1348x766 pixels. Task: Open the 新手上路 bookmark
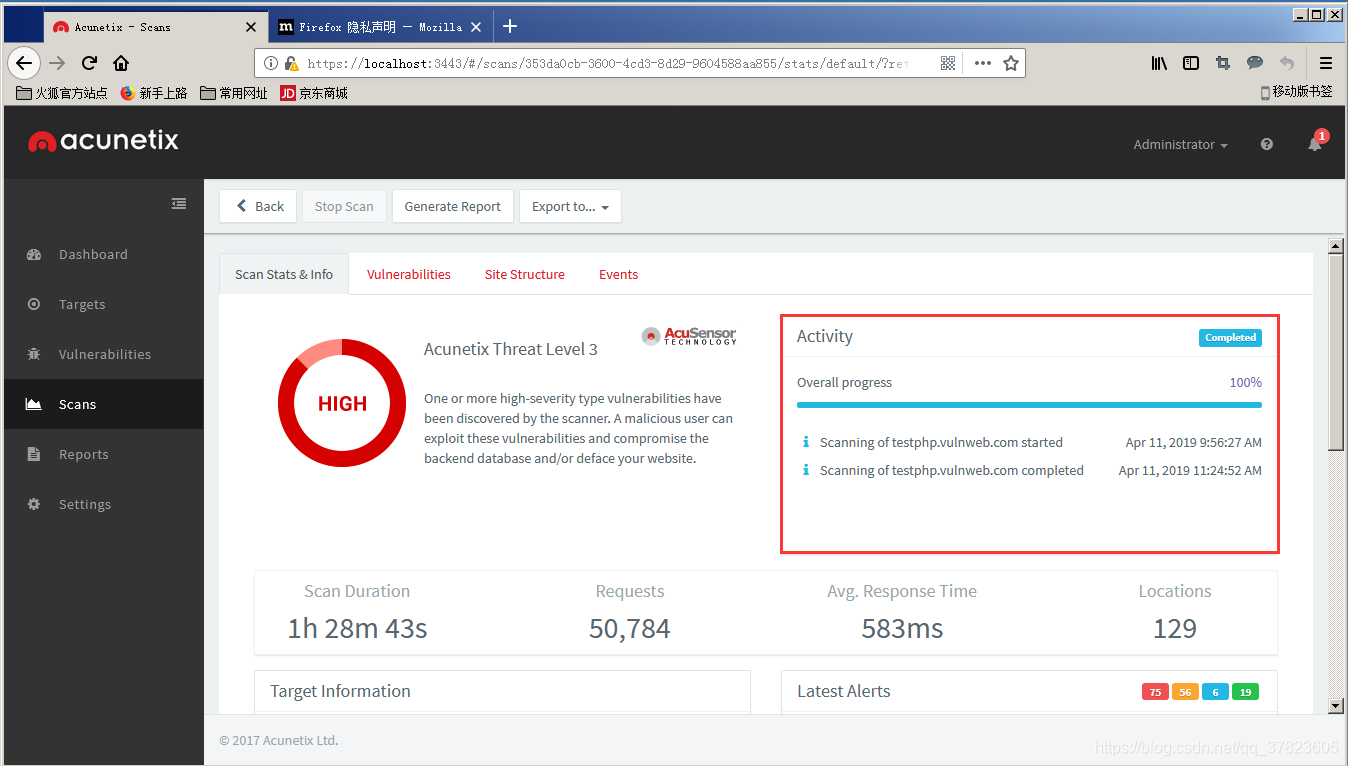154,93
